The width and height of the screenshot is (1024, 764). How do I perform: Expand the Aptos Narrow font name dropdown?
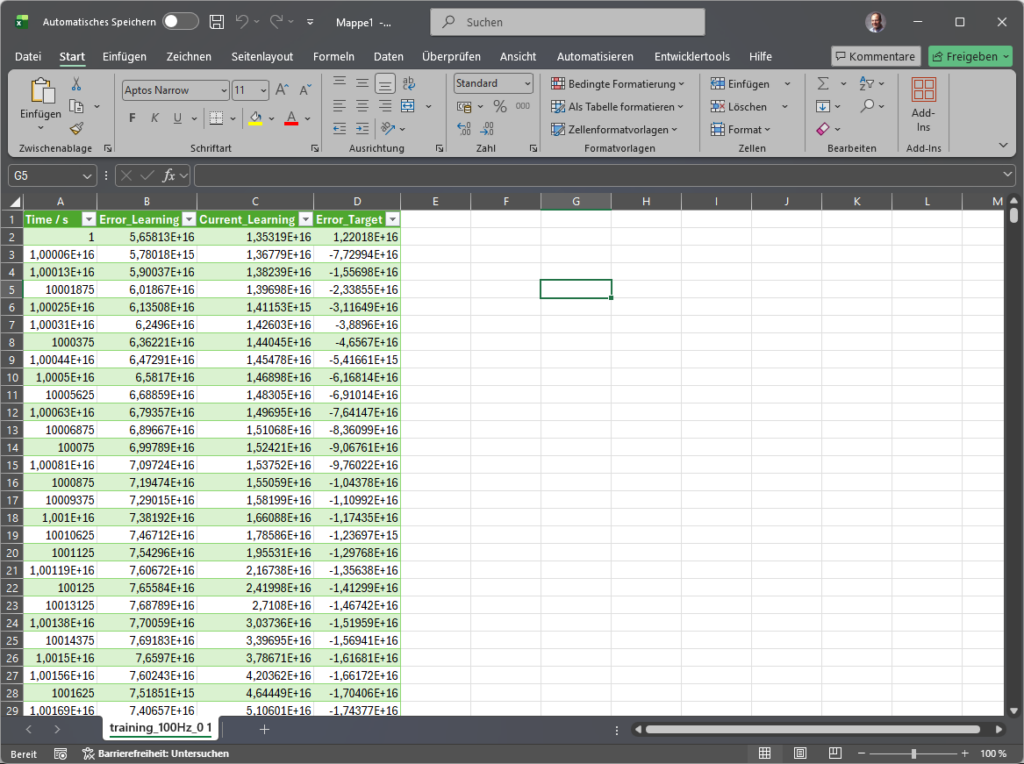pos(223,90)
